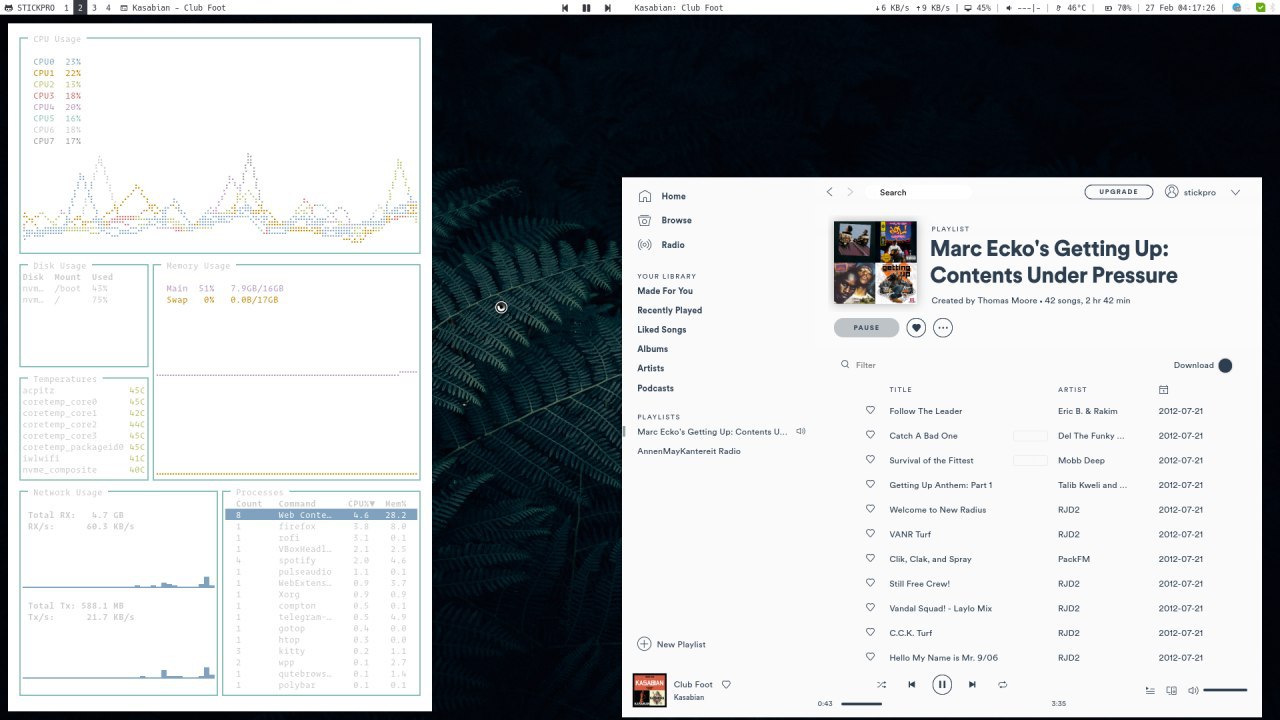
Task: Click the top bar pause icon
Action: point(586,8)
